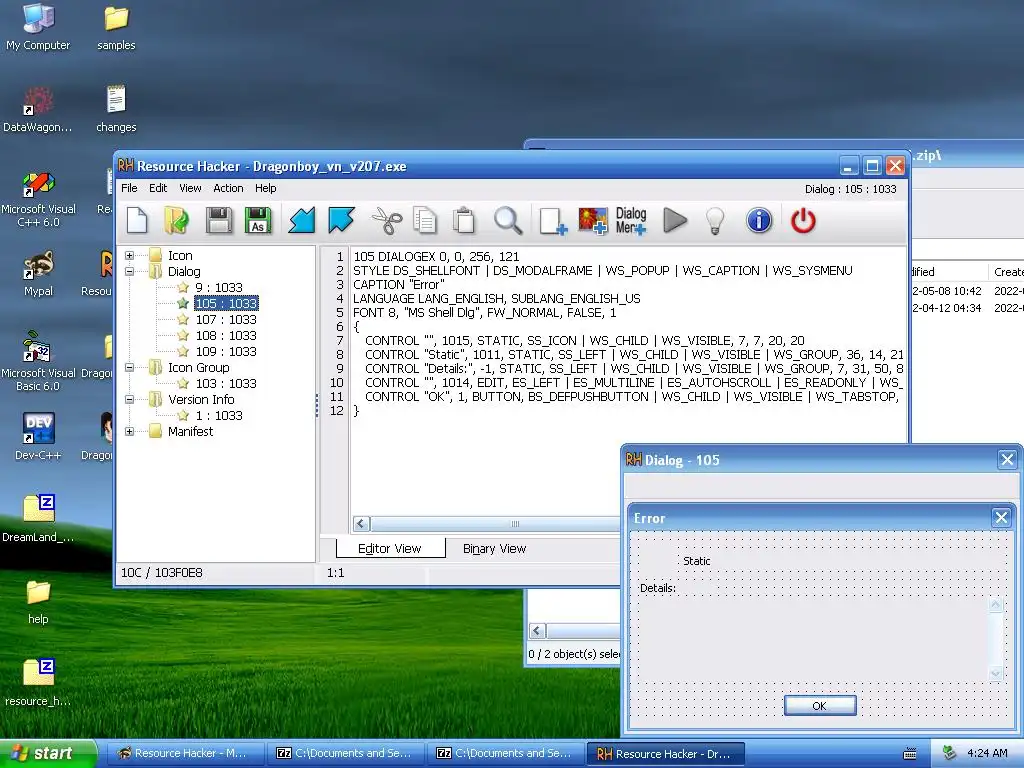
Task: Select dialog resource 9 : 1033
Action: coord(219,287)
